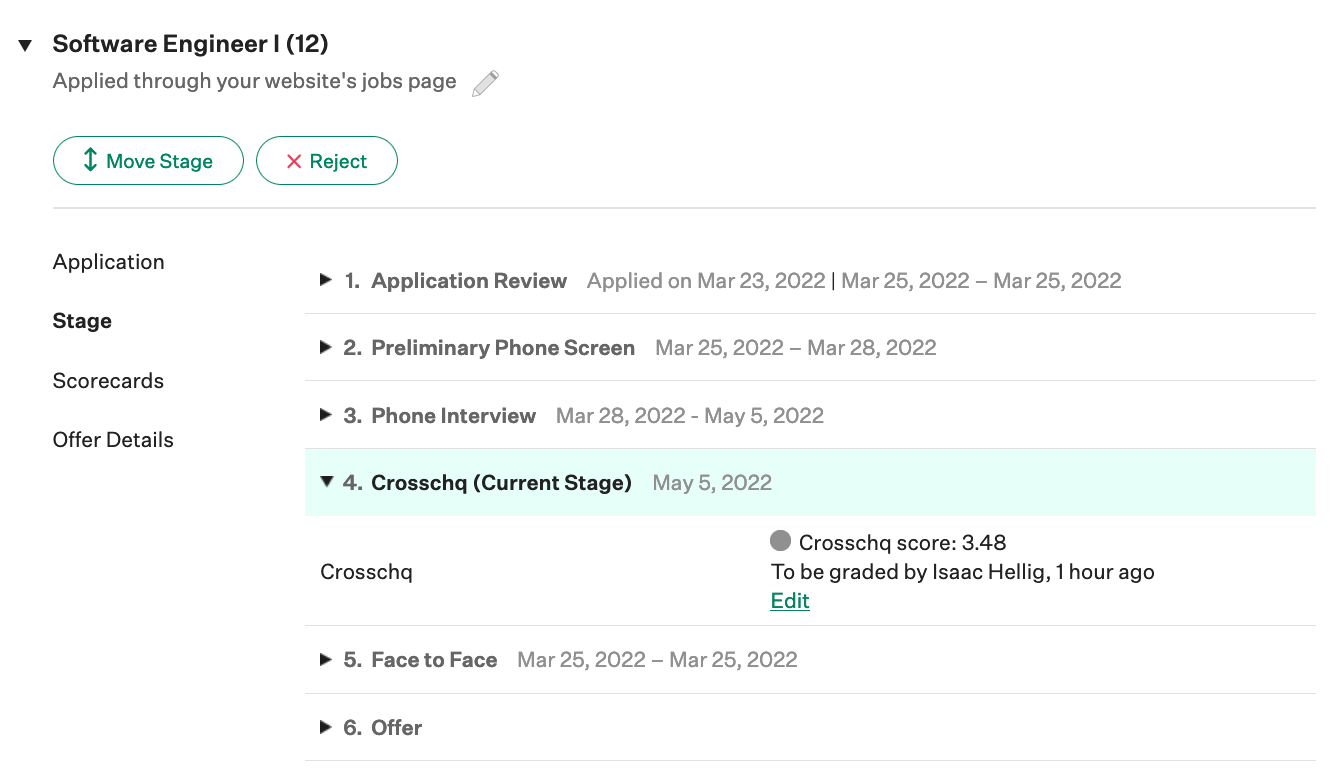
Task: Go to Scorecards section
Action: pyautogui.click(x=108, y=381)
